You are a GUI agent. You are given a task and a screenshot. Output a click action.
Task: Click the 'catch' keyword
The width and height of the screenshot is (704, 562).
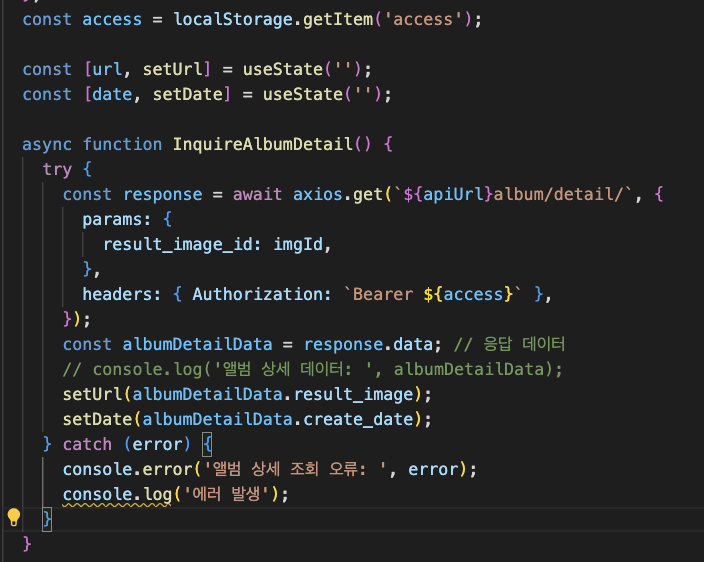[87, 444]
